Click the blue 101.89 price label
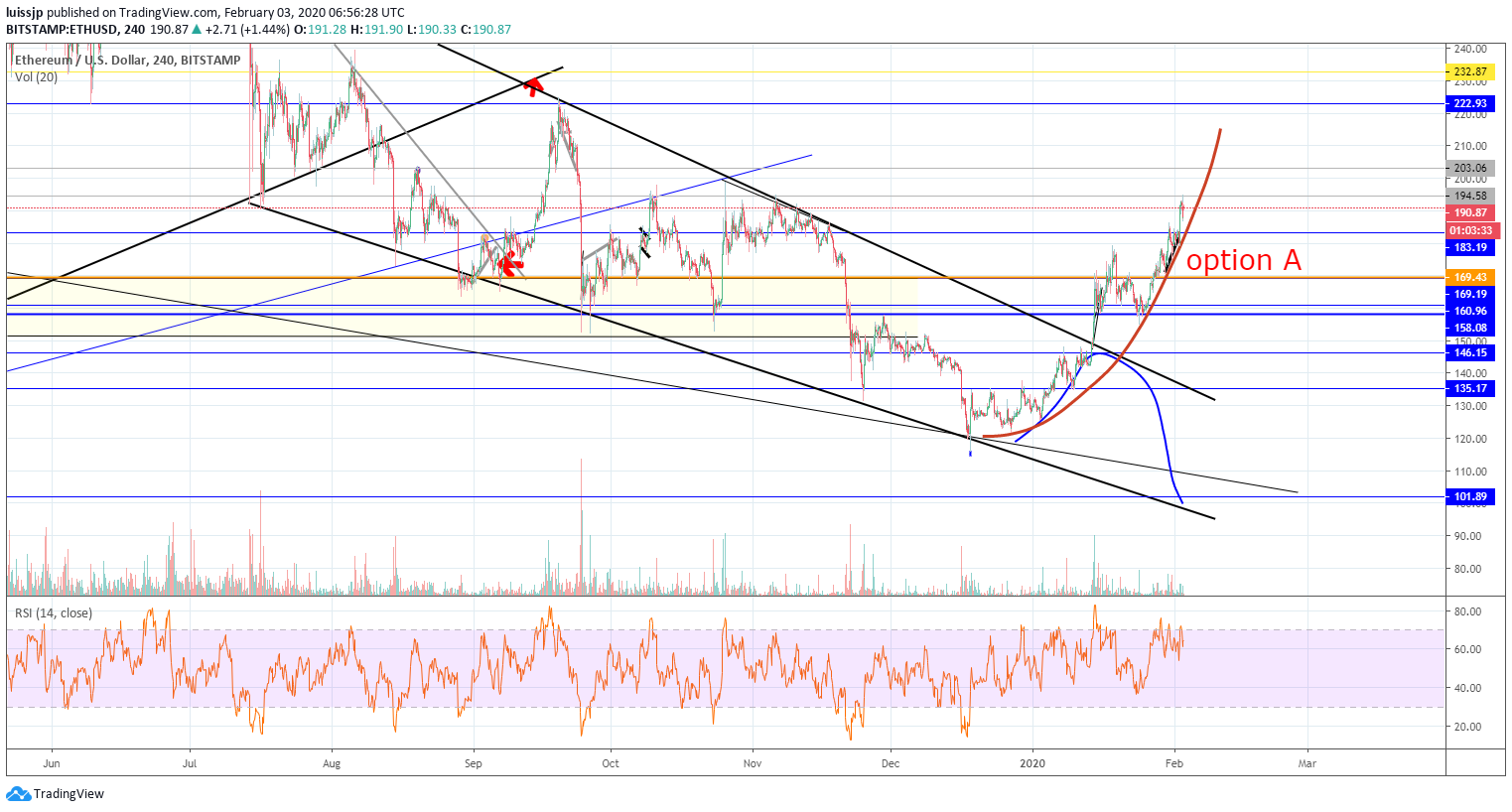 coord(1469,496)
